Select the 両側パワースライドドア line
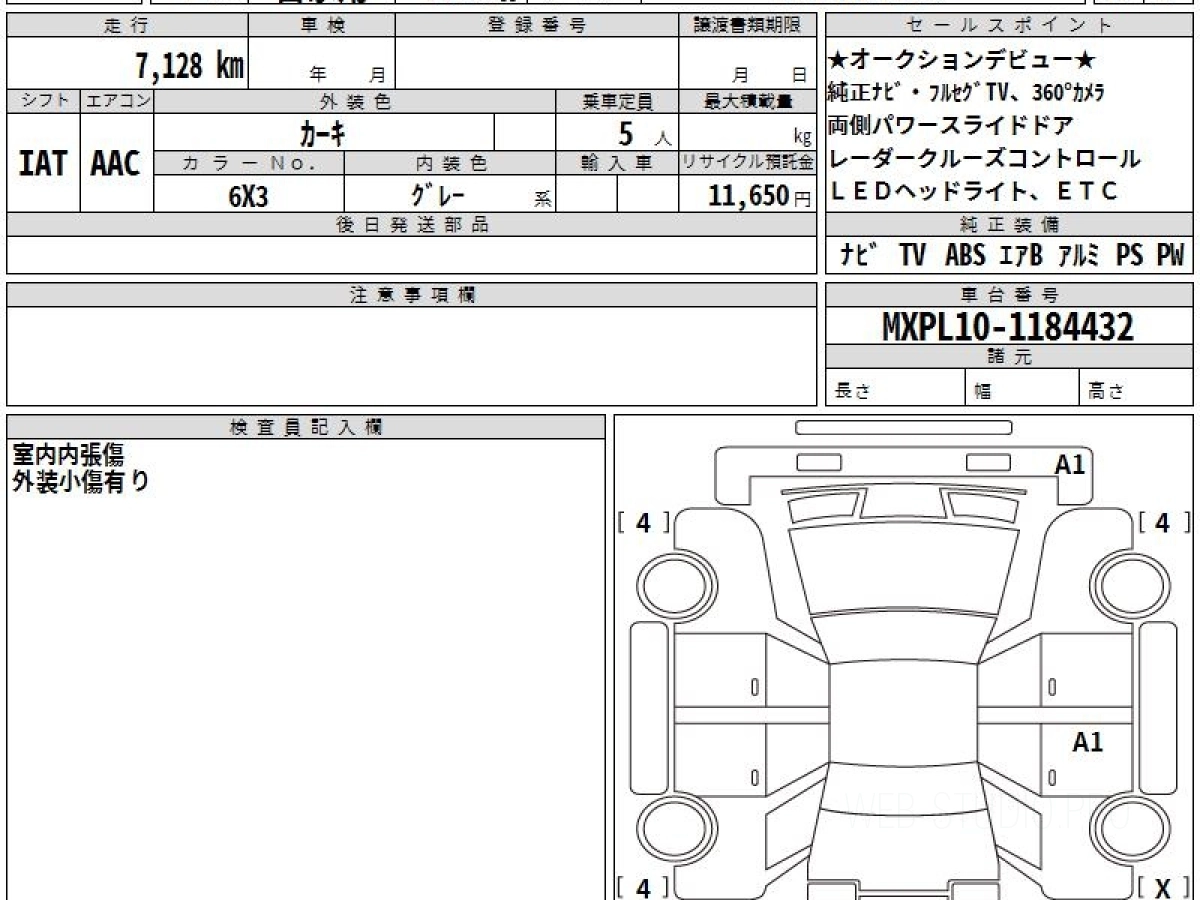Screen dimensions: 1200x900 tap(951, 126)
